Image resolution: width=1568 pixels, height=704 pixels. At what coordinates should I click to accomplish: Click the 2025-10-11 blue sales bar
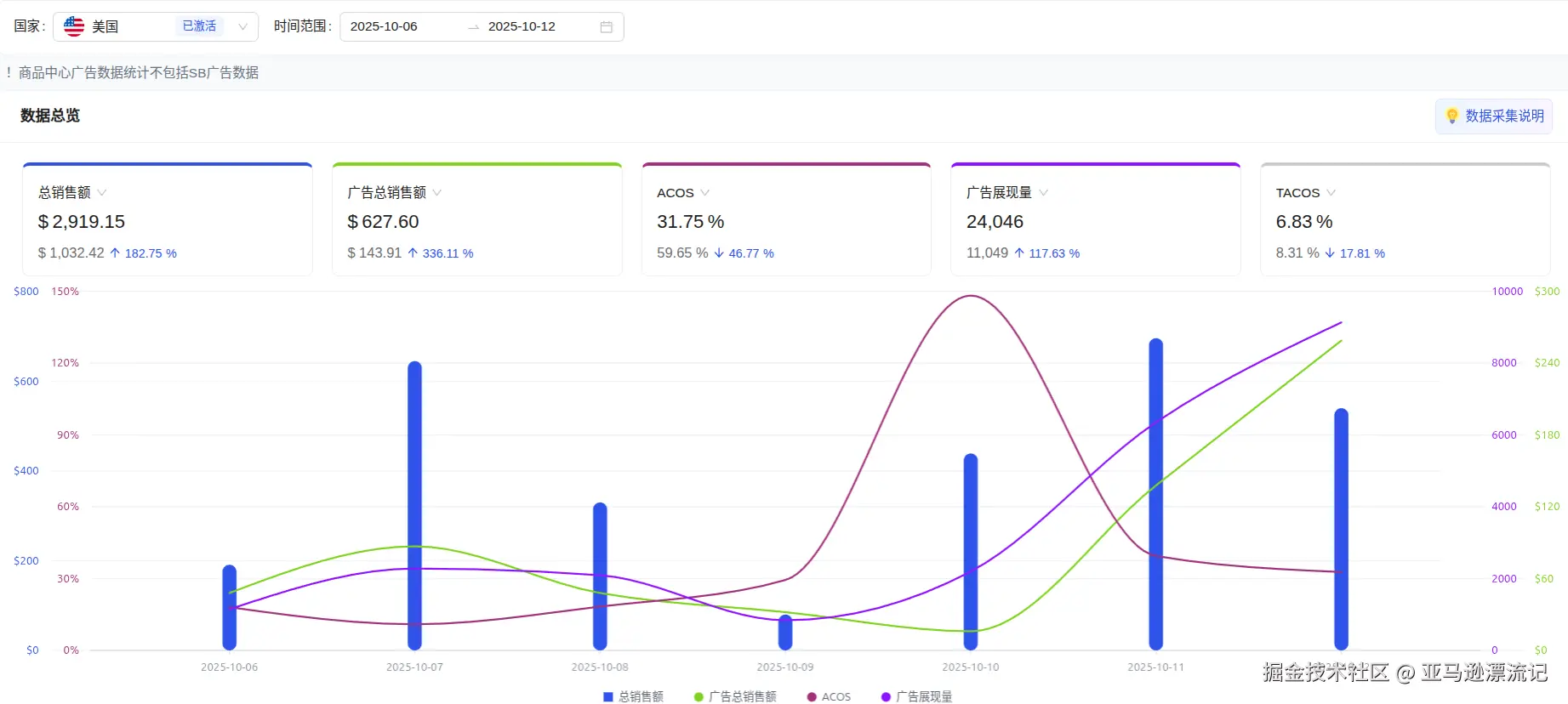[x=1155, y=494]
